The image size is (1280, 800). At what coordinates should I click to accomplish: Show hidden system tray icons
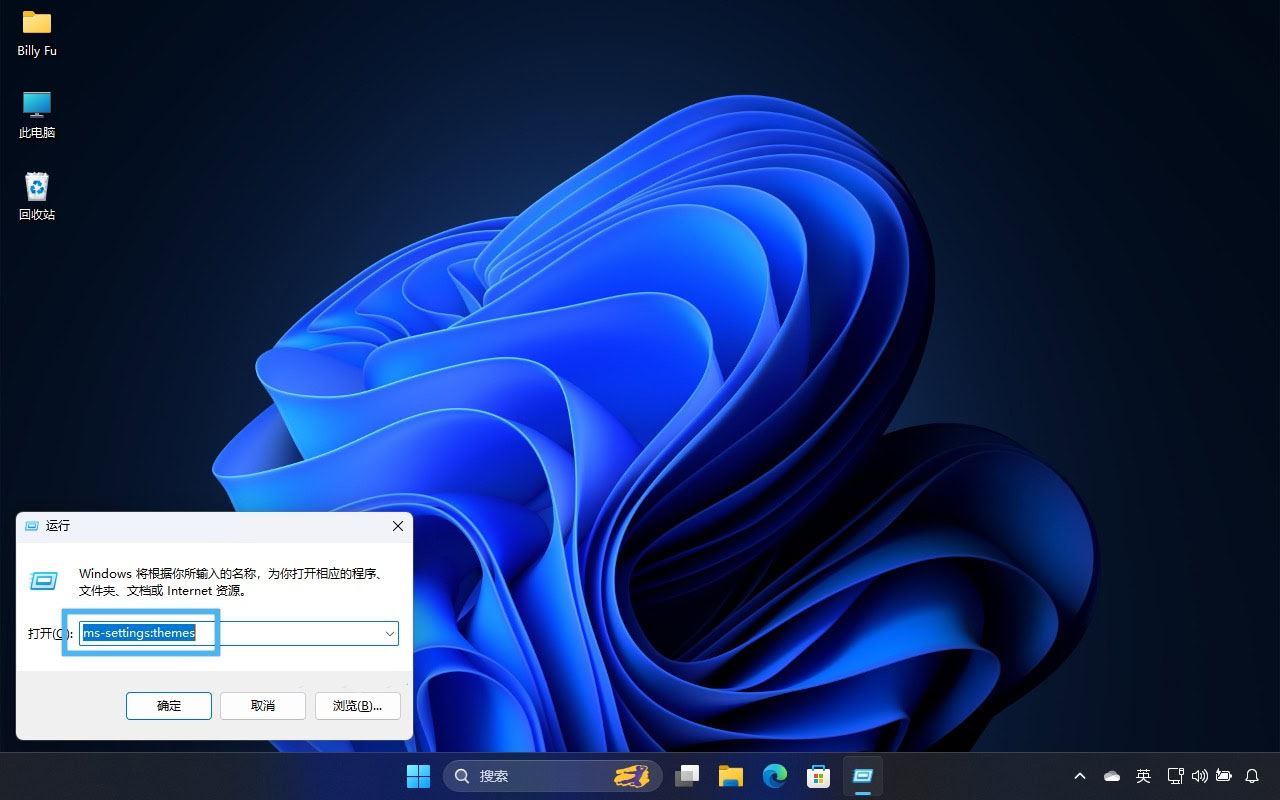click(1080, 776)
